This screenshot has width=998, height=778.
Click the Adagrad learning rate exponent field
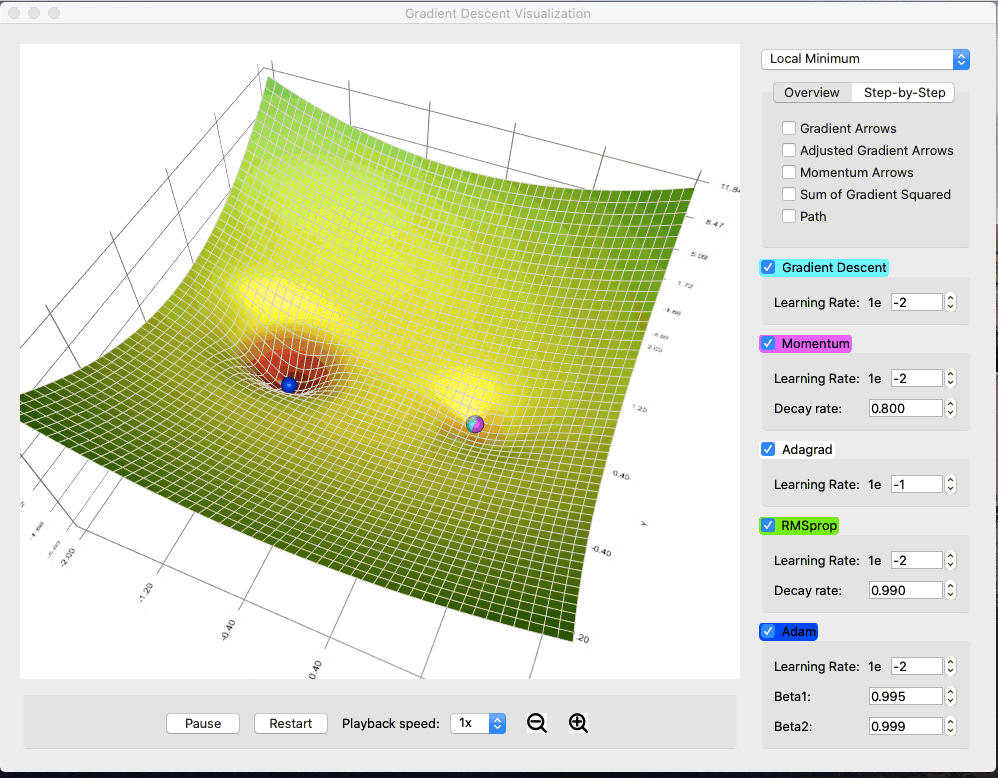[x=916, y=484]
